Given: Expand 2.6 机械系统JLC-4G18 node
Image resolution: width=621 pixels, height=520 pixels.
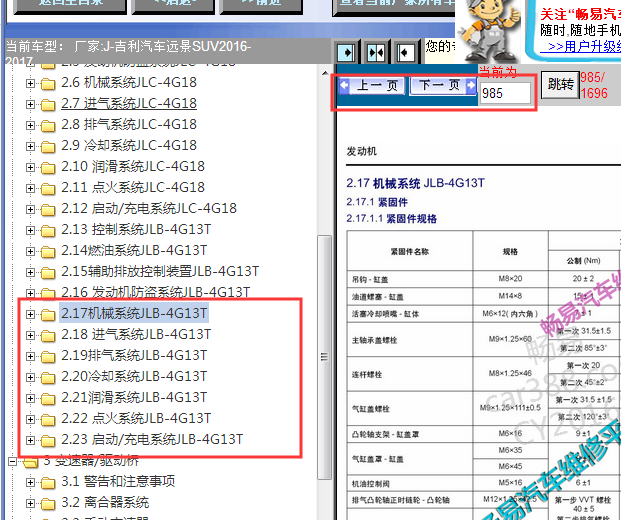Looking at the screenshot, I should (30, 83).
